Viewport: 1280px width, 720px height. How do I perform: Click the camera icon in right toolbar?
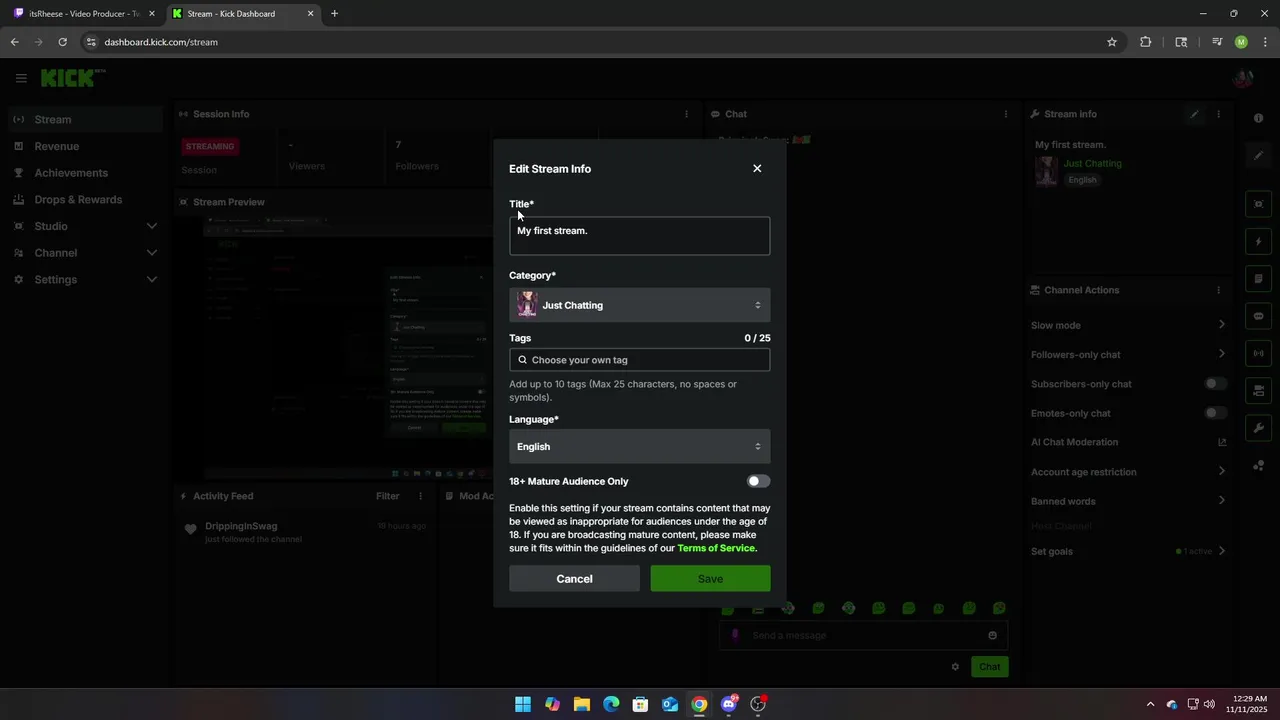click(x=1258, y=391)
